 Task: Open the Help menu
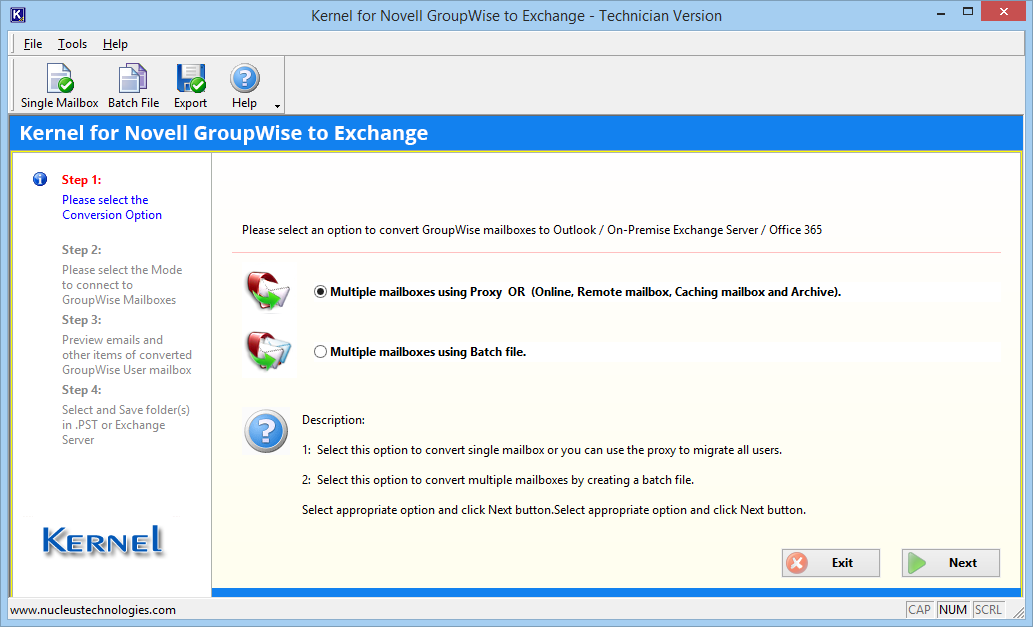115,44
